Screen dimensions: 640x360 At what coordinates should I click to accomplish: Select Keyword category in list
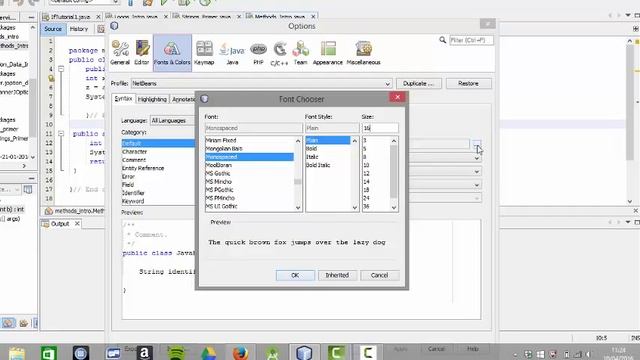coord(158,201)
